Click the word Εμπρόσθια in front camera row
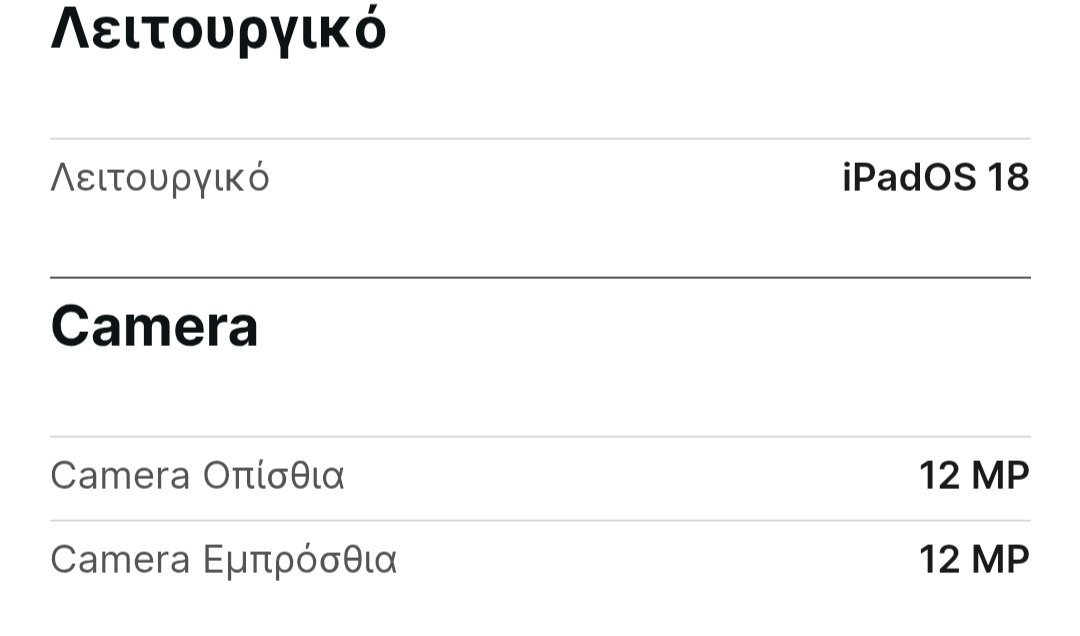Image resolution: width=1080 pixels, height=636 pixels. [x=300, y=560]
